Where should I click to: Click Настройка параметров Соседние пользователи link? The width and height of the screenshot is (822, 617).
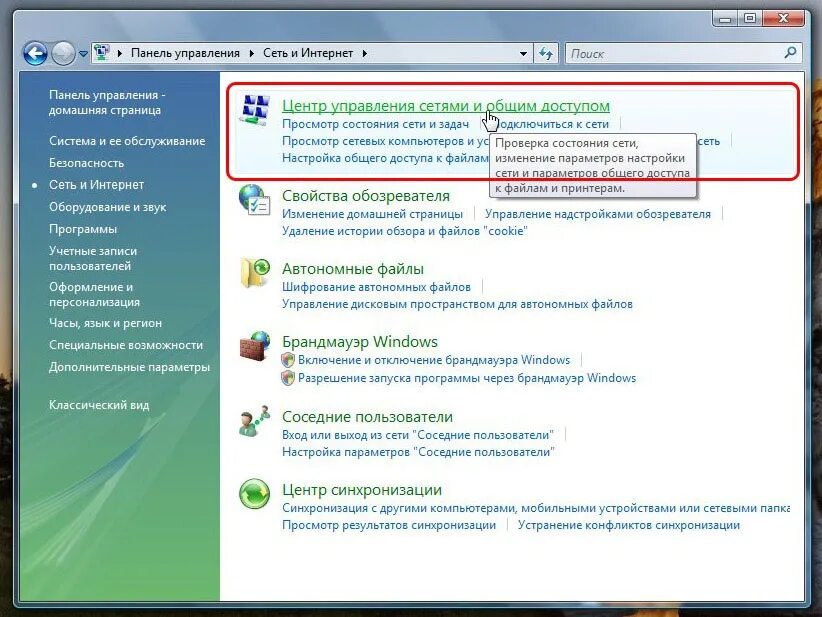click(x=418, y=451)
